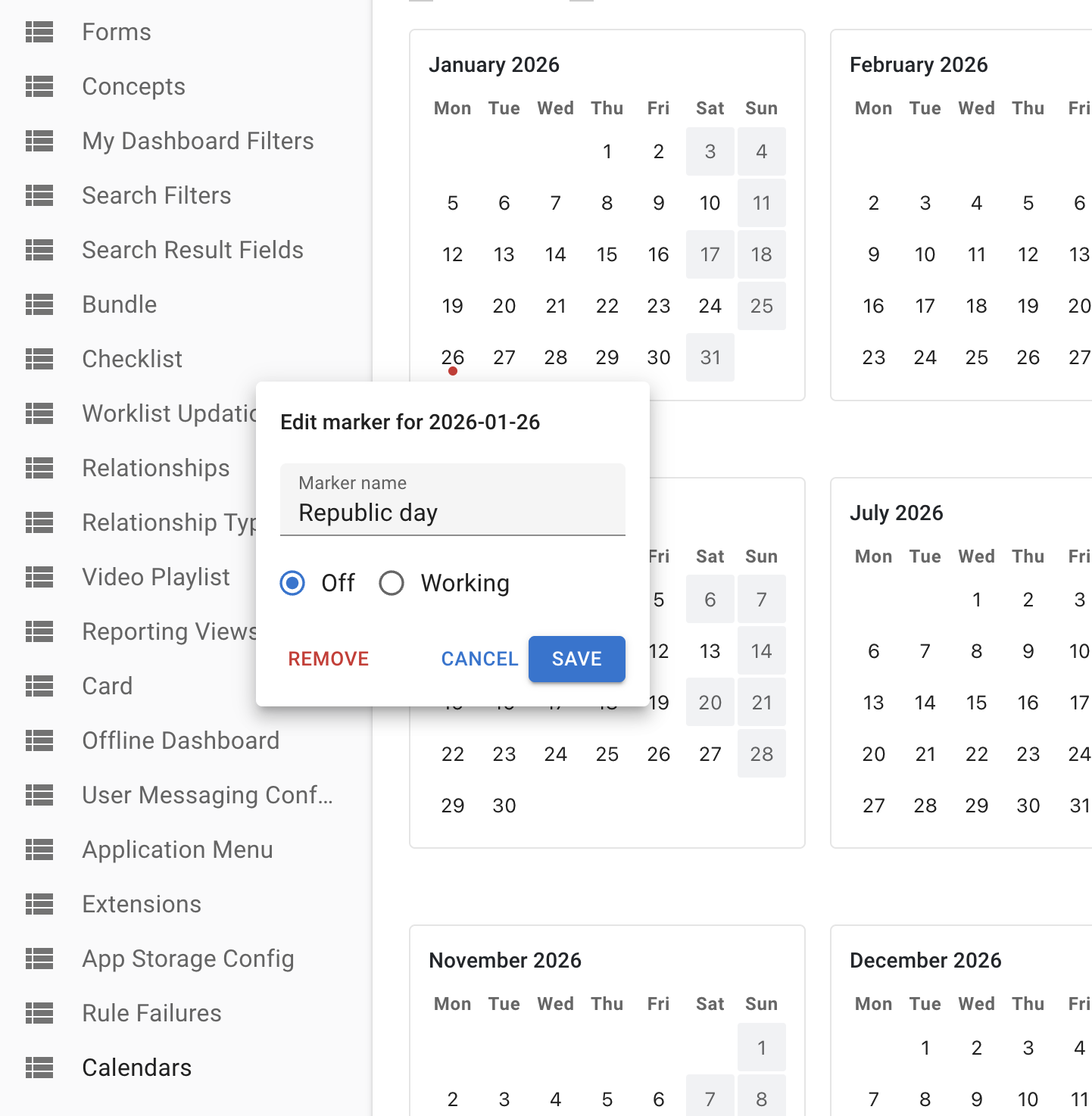
Task: Select Sunday November 1 2026
Action: (762, 1048)
